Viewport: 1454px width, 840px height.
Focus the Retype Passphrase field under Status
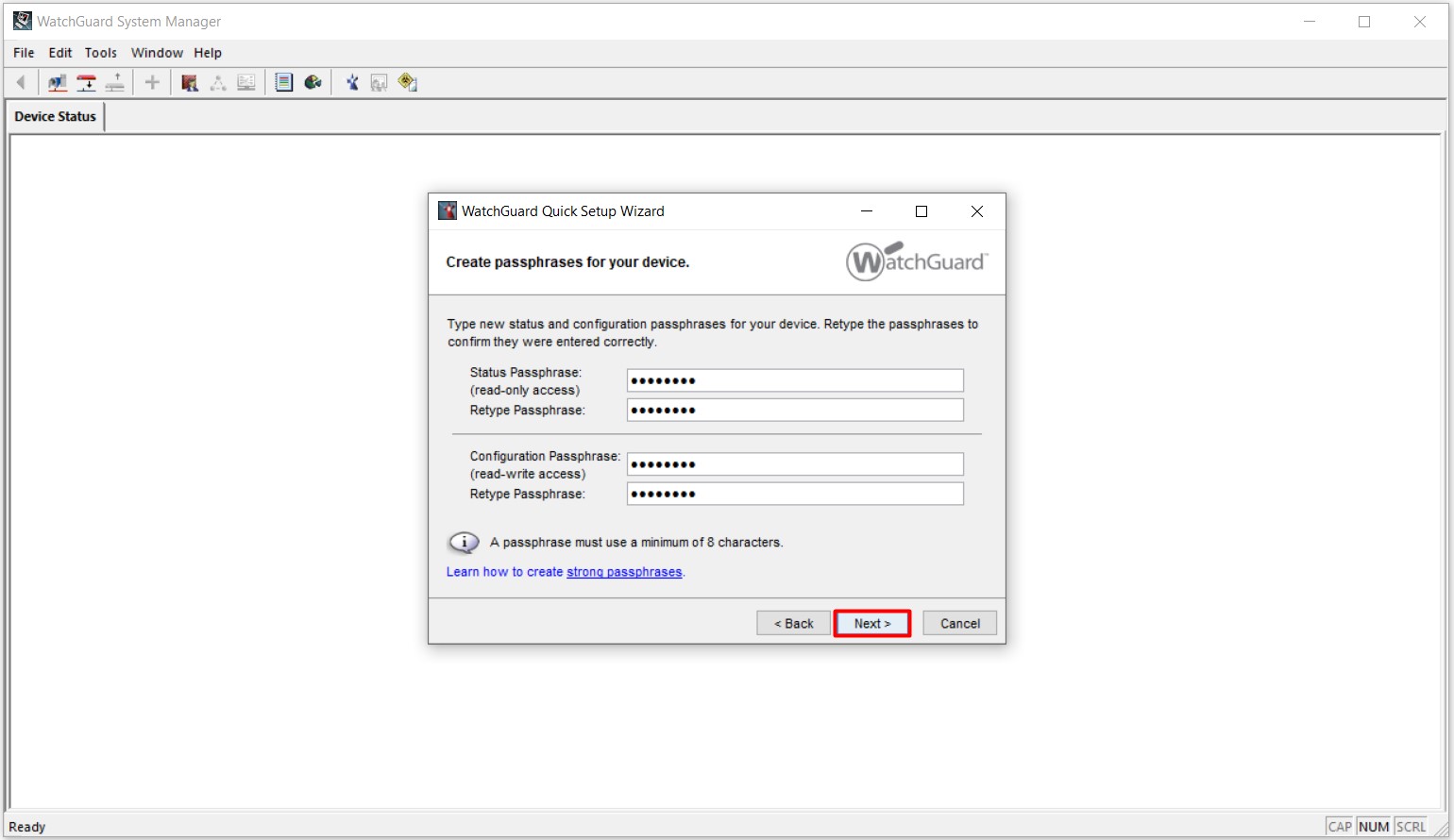(795, 410)
